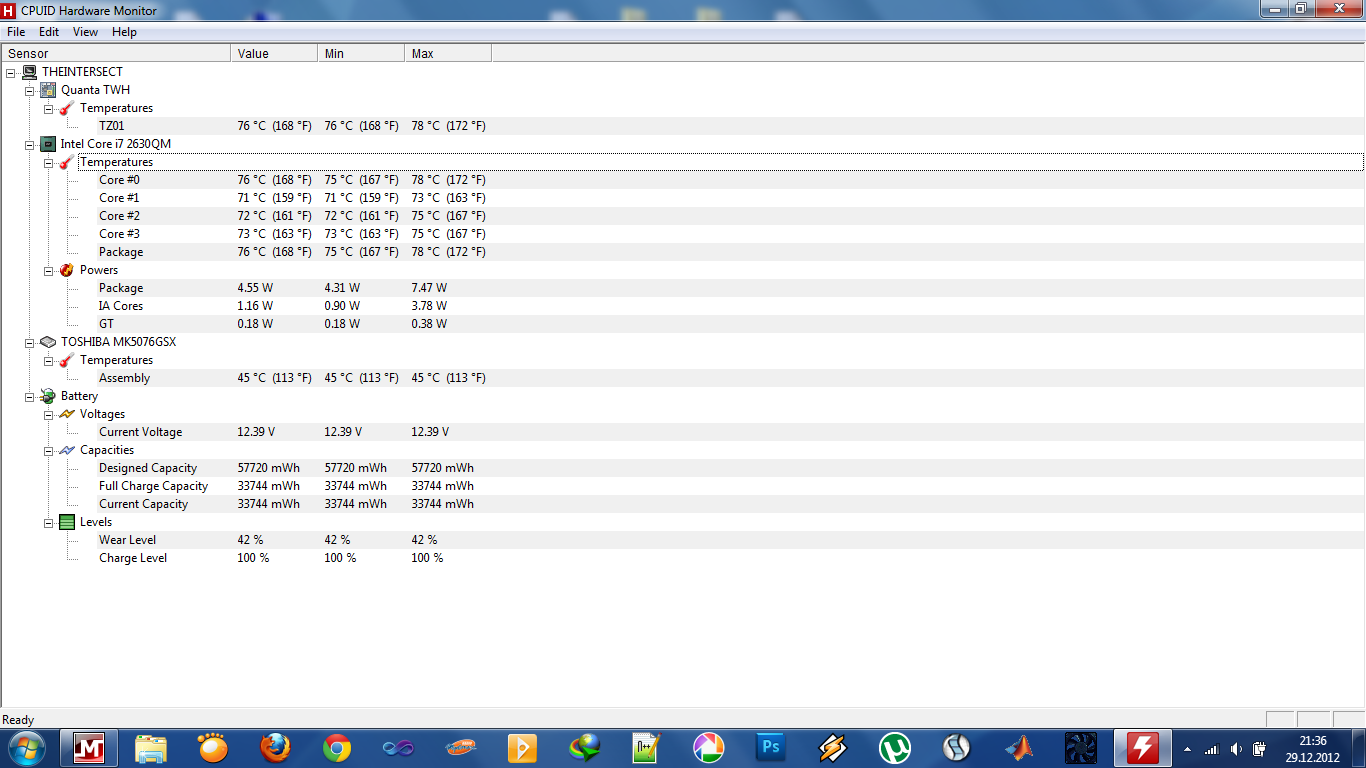
Task: Click the red H title bar application icon
Action: (x=9, y=10)
